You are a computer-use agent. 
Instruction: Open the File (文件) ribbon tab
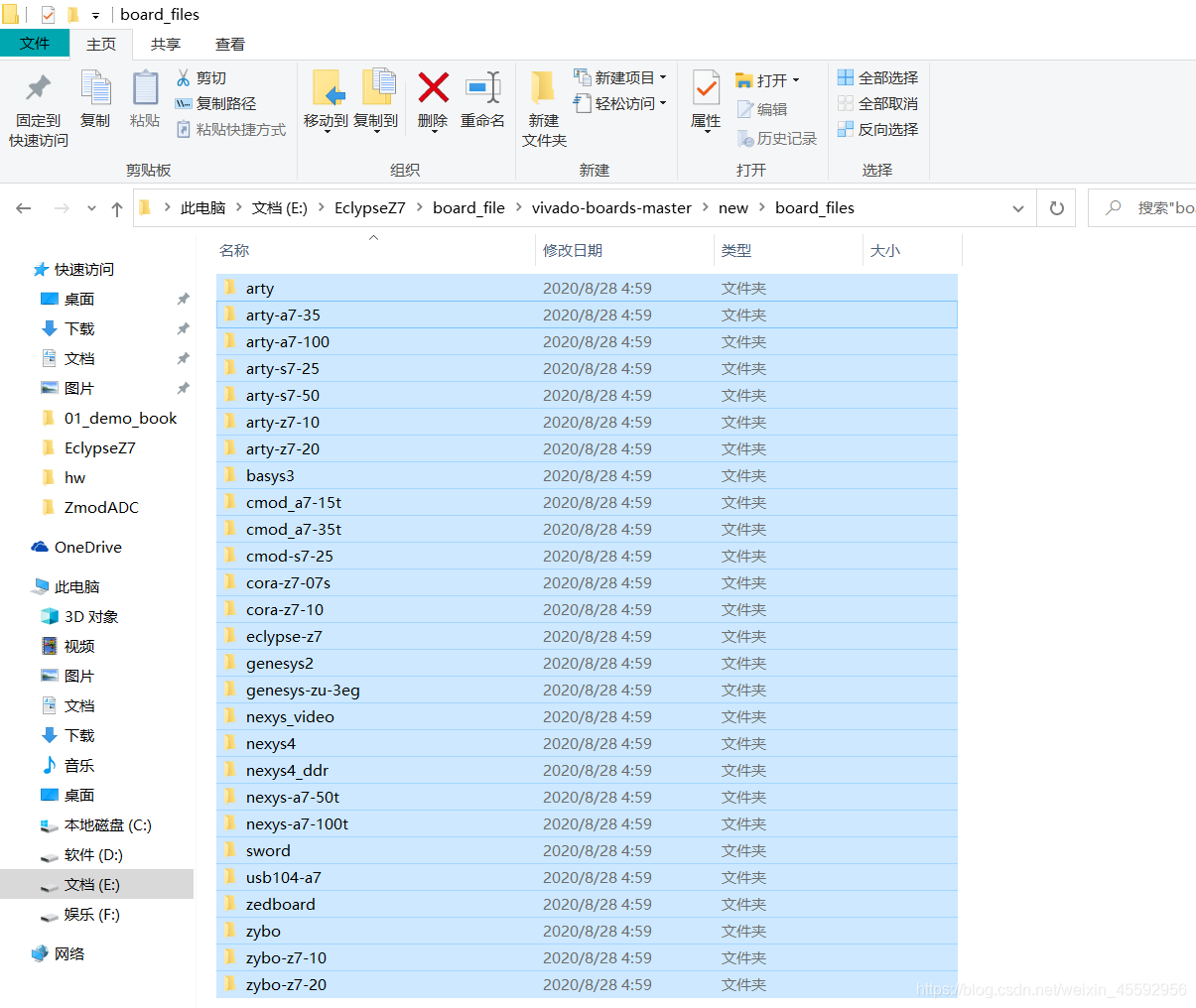[x=35, y=44]
